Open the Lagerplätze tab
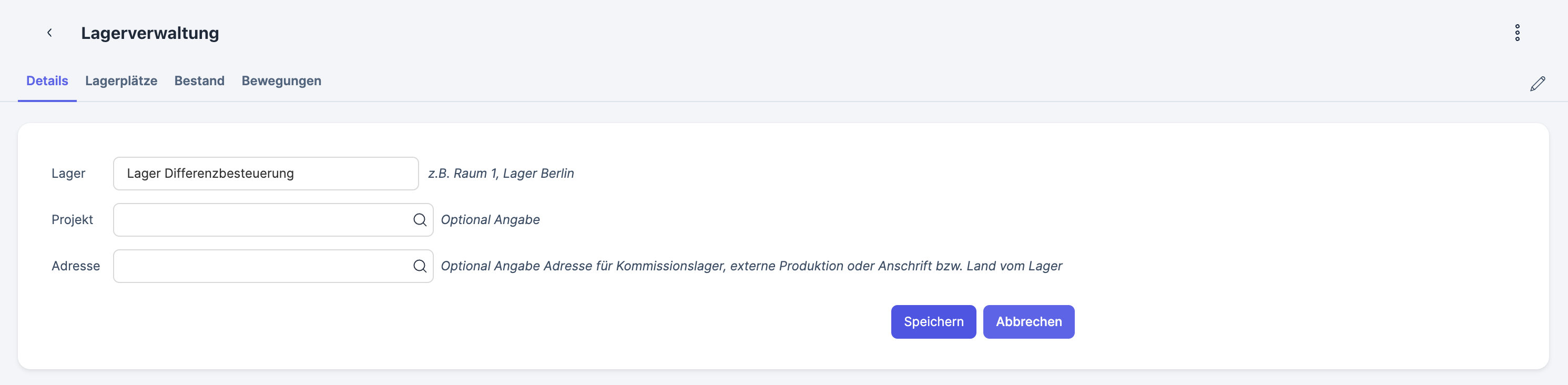Screen dimensions: 1568x385 click(x=121, y=81)
